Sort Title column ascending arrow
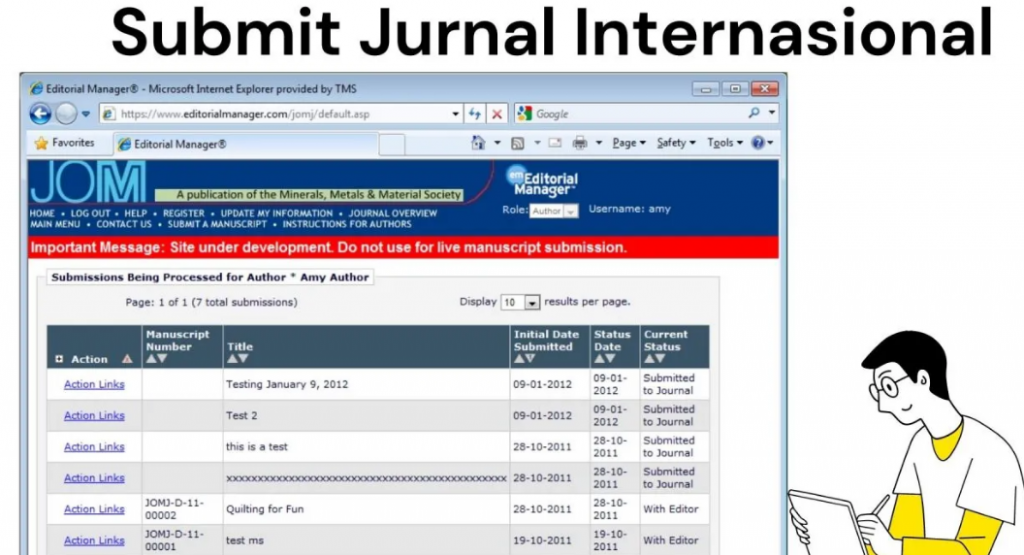Image resolution: width=1024 pixels, height=555 pixels. click(x=232, y=358)
